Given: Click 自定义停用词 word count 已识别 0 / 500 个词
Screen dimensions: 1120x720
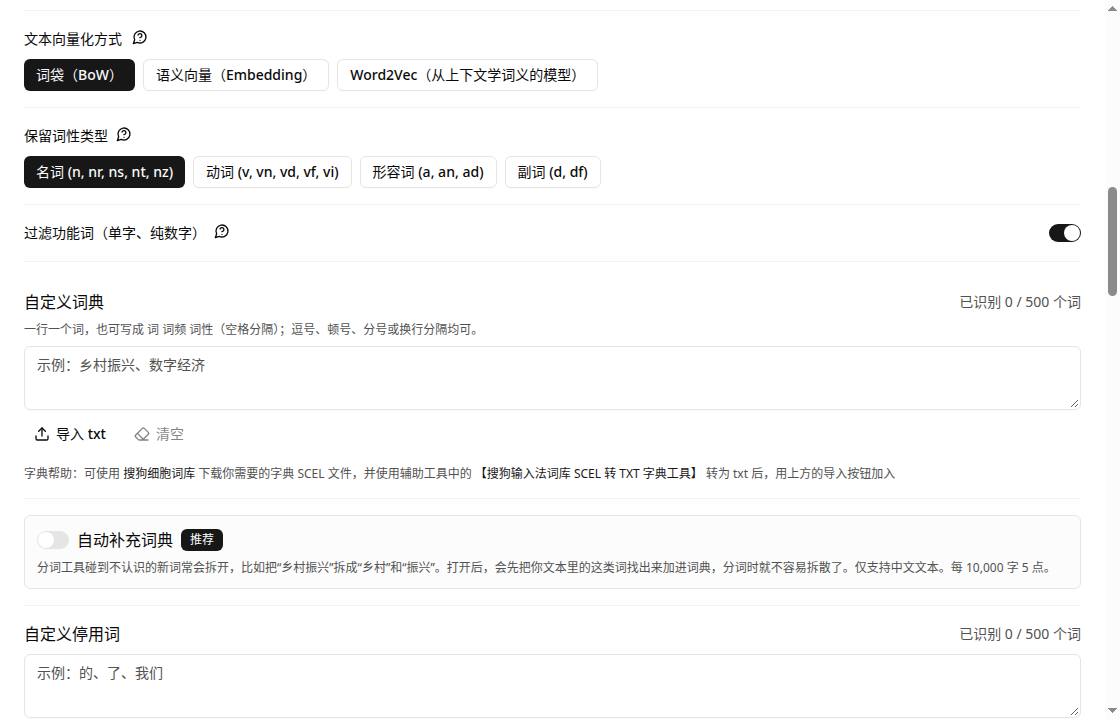Looking at the screenshot, I should 1020,634.
